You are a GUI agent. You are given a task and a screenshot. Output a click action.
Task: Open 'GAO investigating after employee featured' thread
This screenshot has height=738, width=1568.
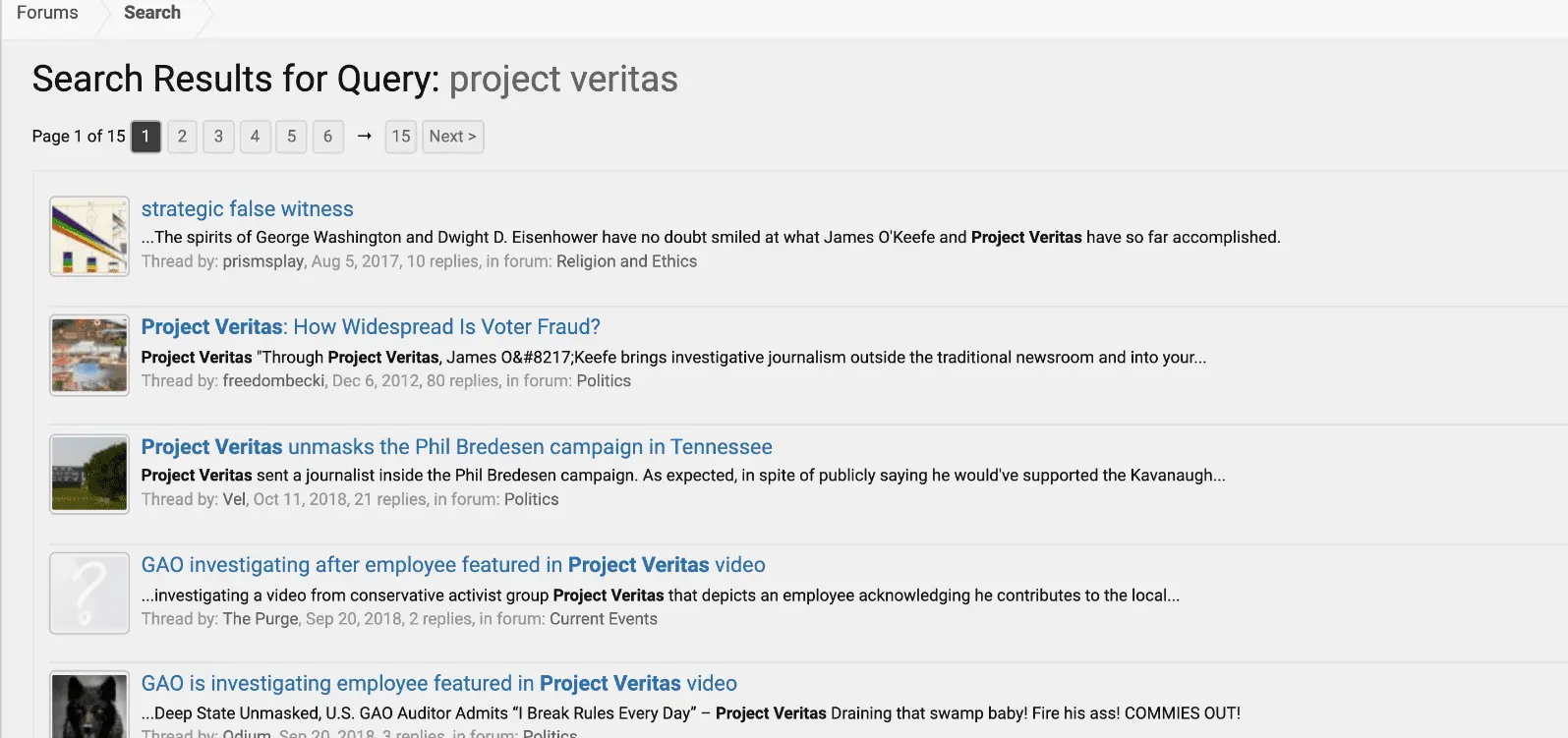[x=452, y=565]
